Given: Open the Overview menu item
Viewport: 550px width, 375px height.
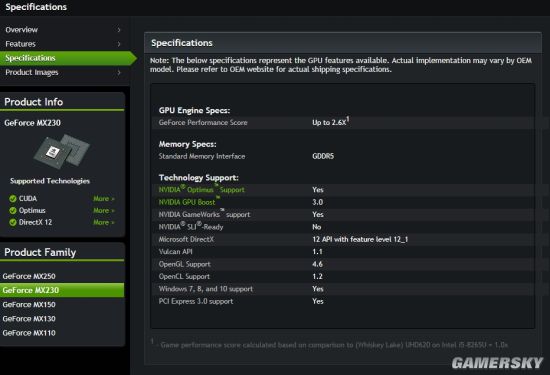Looking at the screenshot, I should [21, 30].
